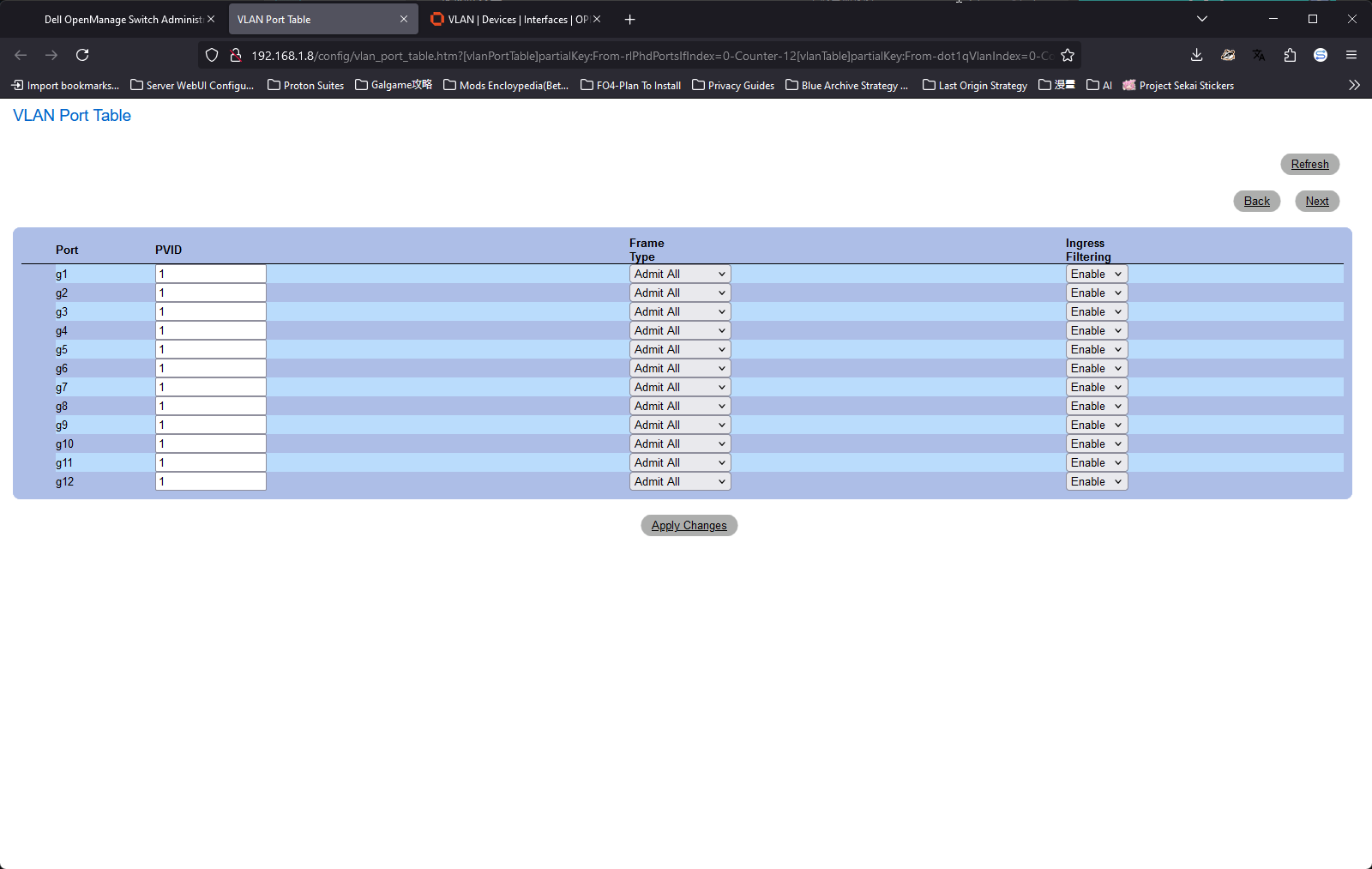Close the VLAN Devices Interfaces tab
The width and height of the screenshot is (1372, 869).
pyautogui.click(x=597, y=19)
